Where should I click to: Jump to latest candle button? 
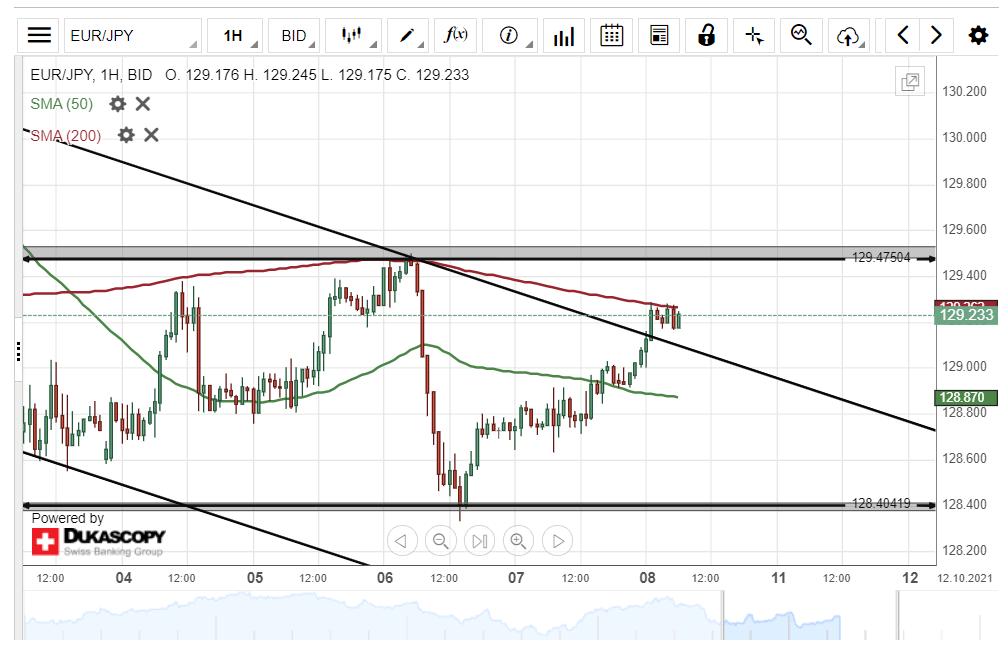click(x=480, y=541)
